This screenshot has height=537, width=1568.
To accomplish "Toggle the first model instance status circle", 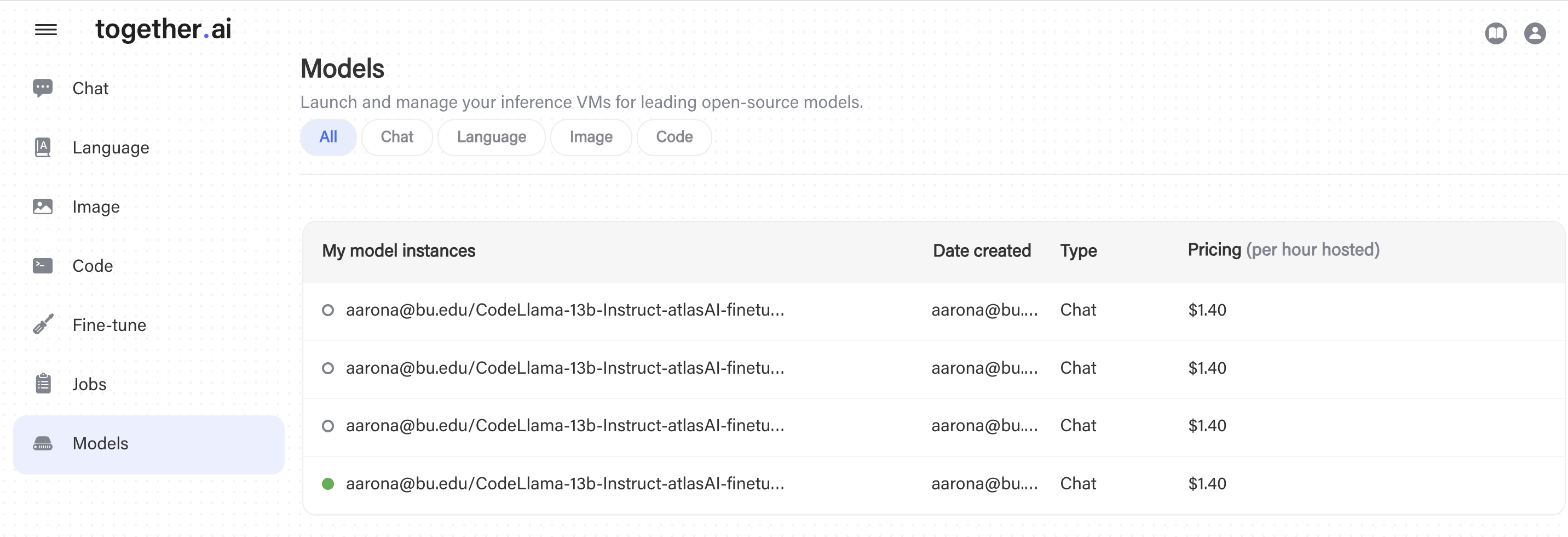I will (x=327, y=310).
